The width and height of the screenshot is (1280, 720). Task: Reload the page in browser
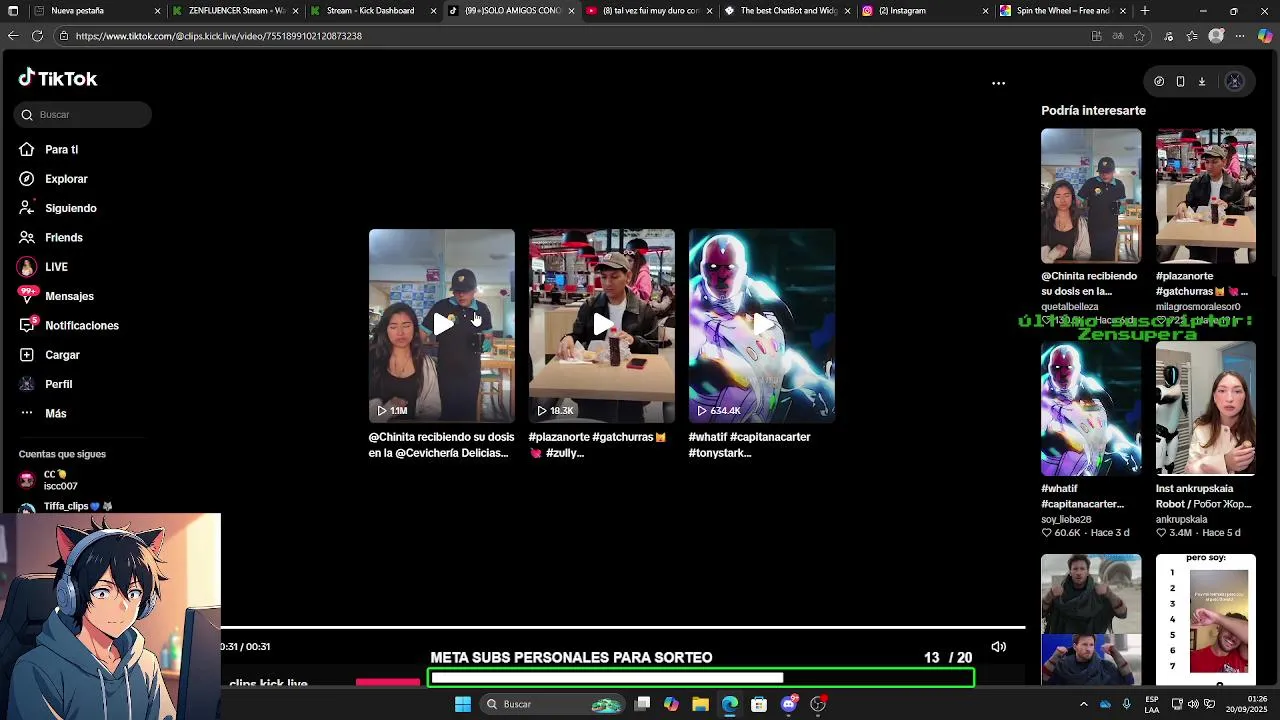pos(37,36)
